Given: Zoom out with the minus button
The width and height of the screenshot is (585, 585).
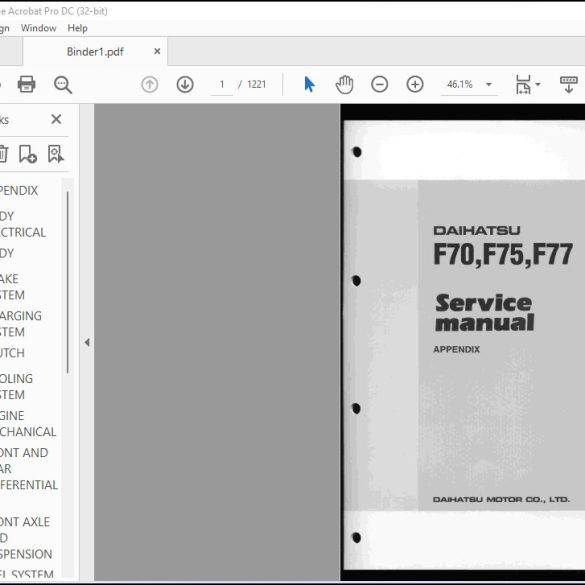Looking at the screenshot, I should [x=379, y=85].
